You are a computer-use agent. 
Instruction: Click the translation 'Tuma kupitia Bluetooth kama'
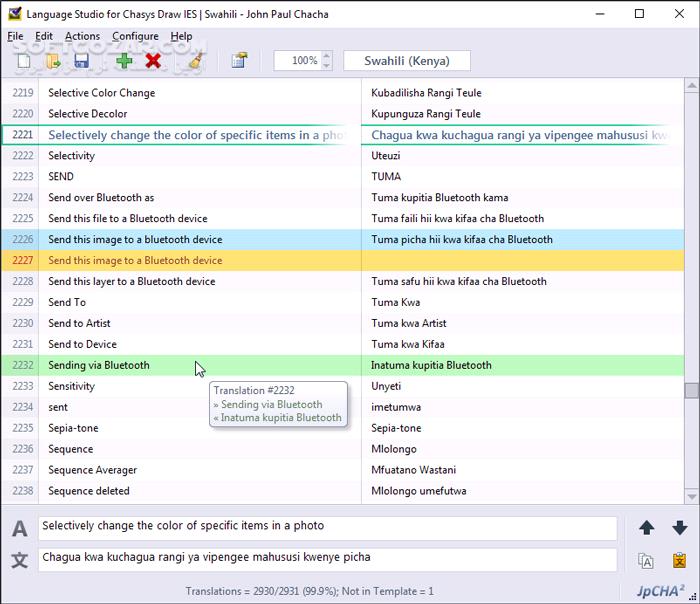pos(440,198)
